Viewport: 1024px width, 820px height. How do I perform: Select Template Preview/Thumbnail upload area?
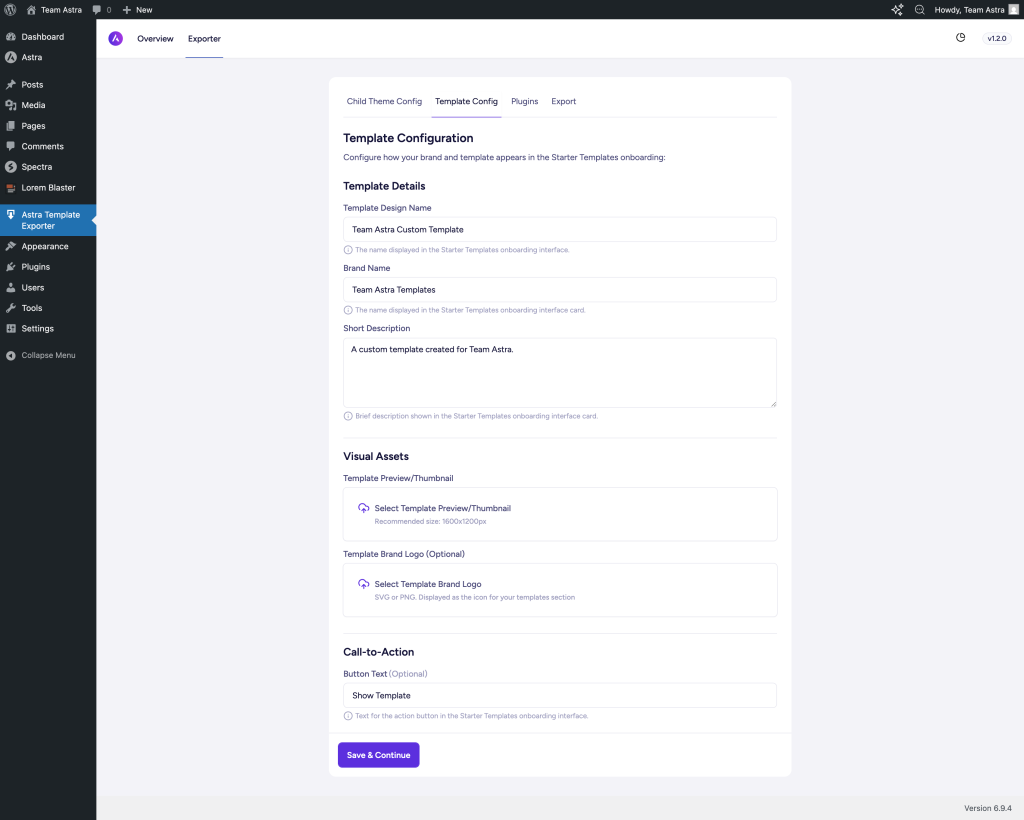[560, 513]
